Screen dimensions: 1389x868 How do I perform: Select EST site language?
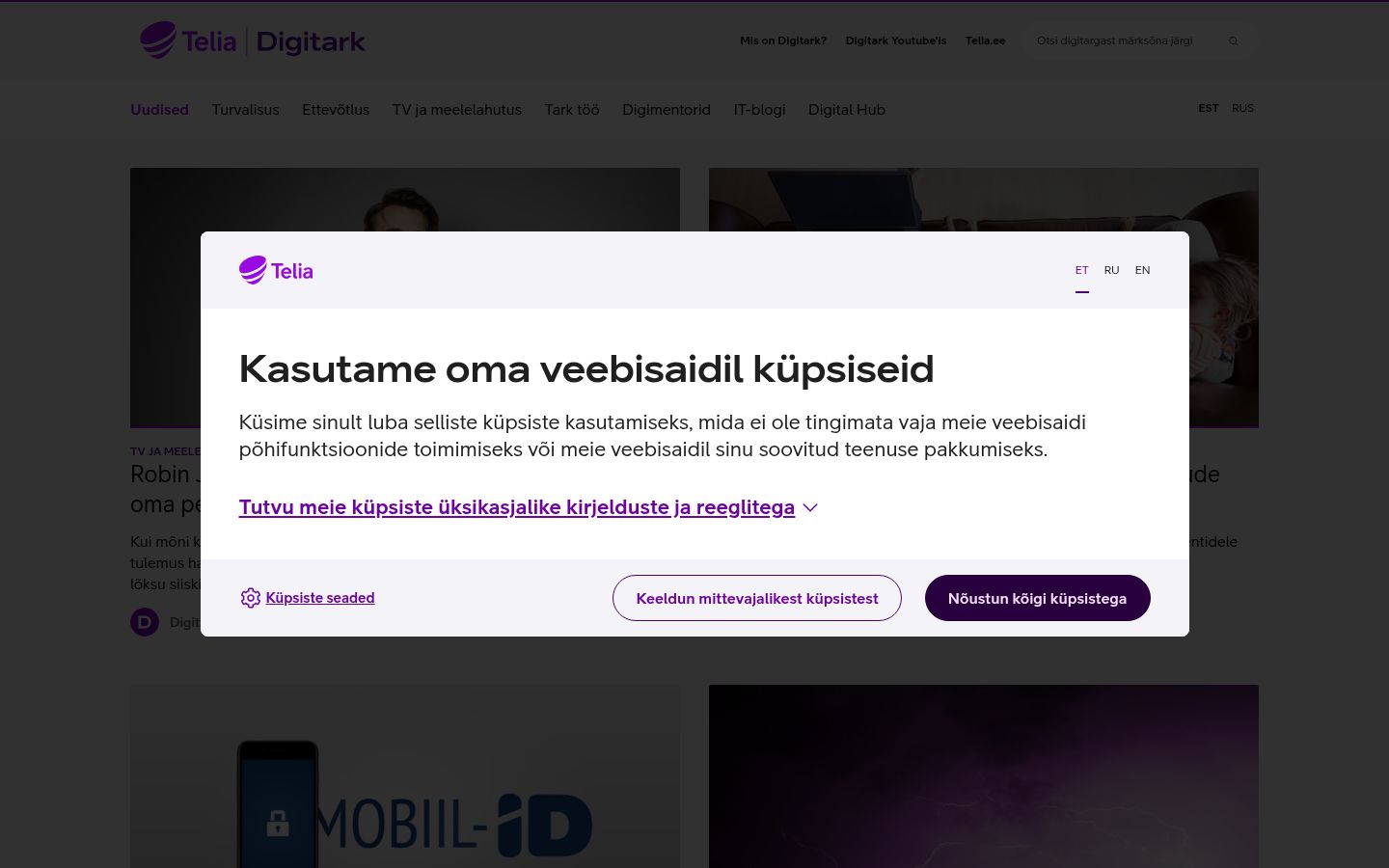[x=1209, y=108]
